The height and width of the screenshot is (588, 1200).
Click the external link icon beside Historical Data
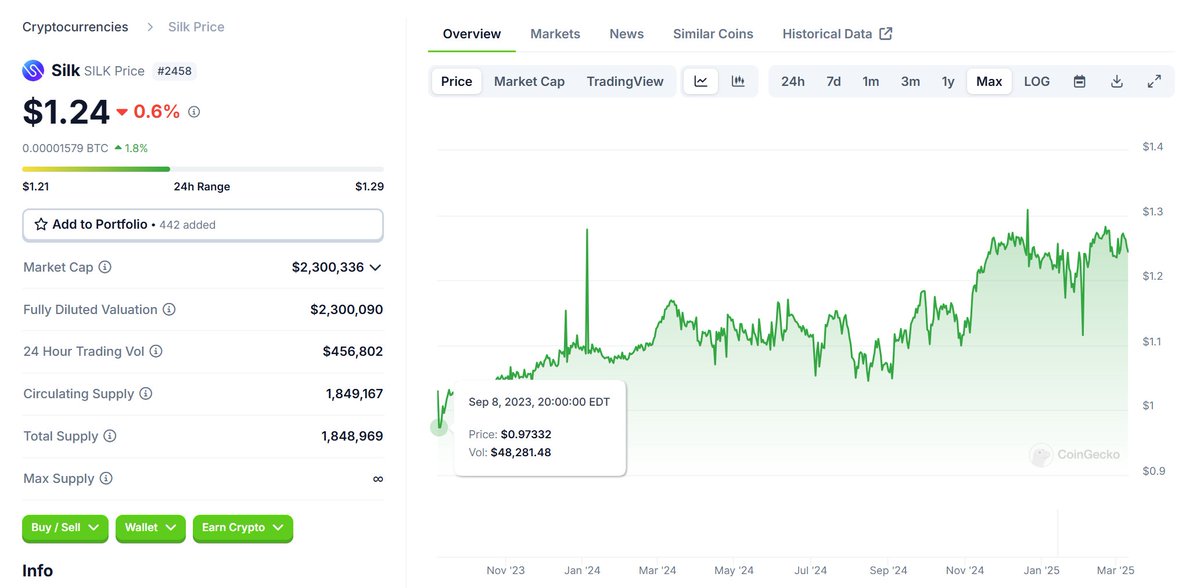(x=886, y=33)
